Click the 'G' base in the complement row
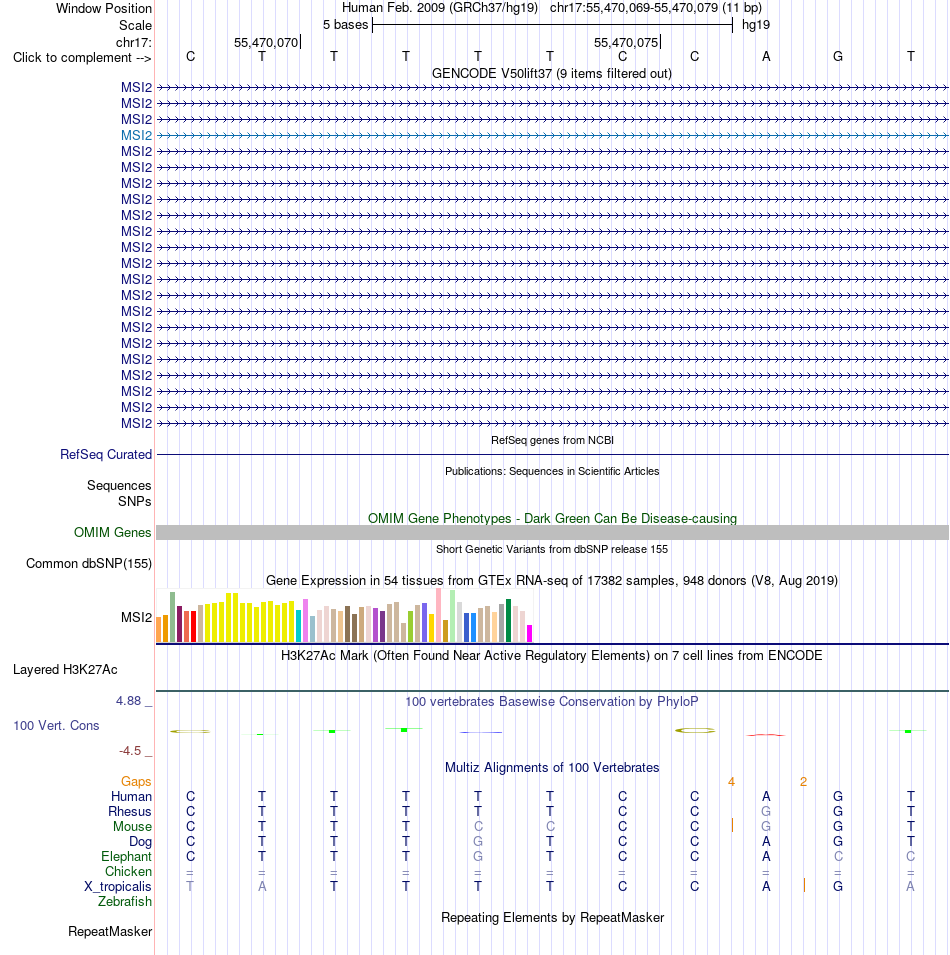 (838, 57)
